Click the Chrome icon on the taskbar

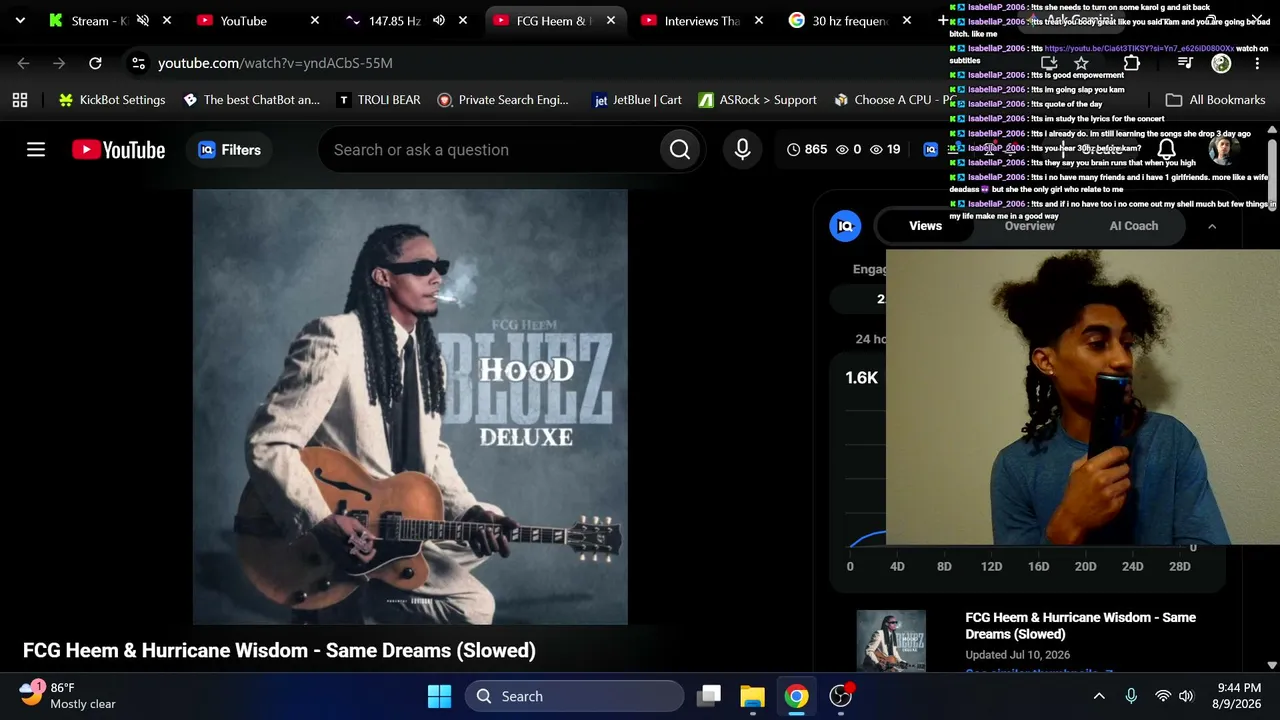tap(796, 696)
